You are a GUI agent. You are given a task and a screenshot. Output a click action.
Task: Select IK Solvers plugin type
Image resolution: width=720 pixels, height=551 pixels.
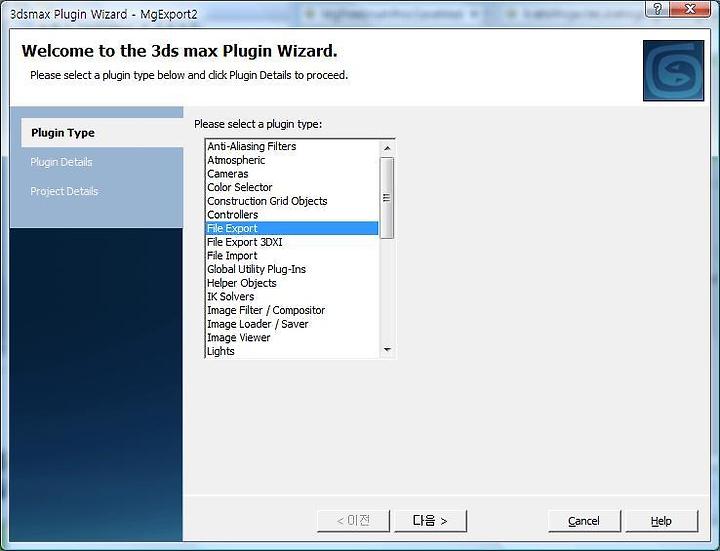[x=292, y=297]
